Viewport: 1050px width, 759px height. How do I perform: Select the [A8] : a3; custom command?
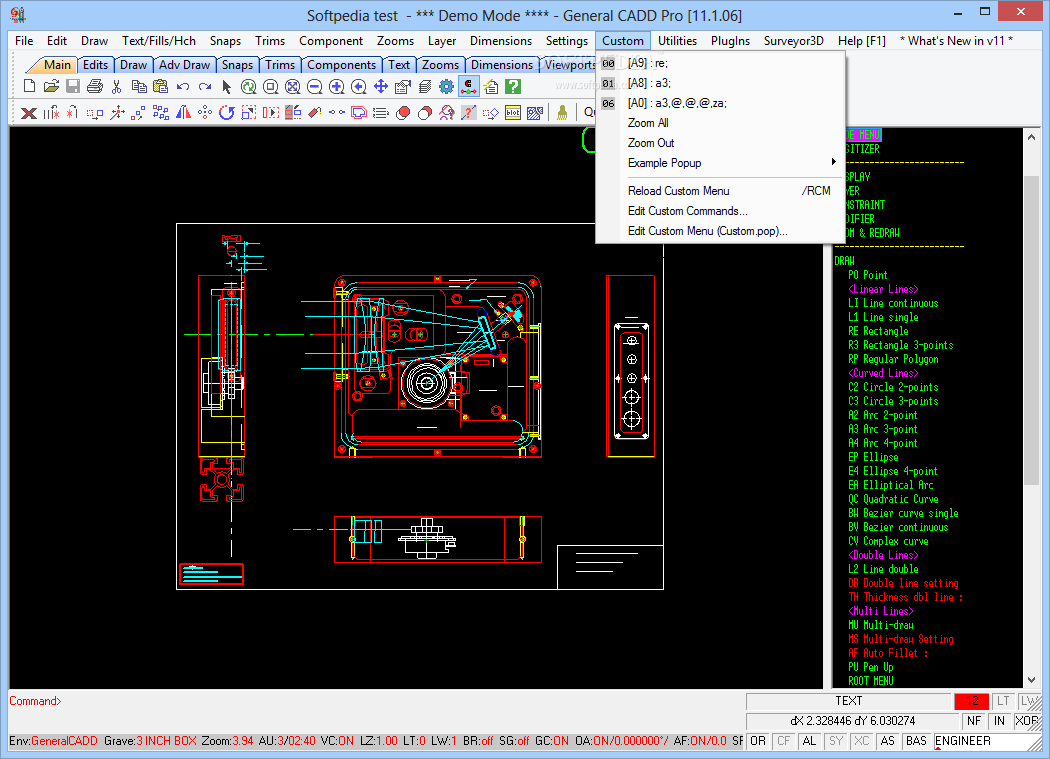(x=720, y=83)
